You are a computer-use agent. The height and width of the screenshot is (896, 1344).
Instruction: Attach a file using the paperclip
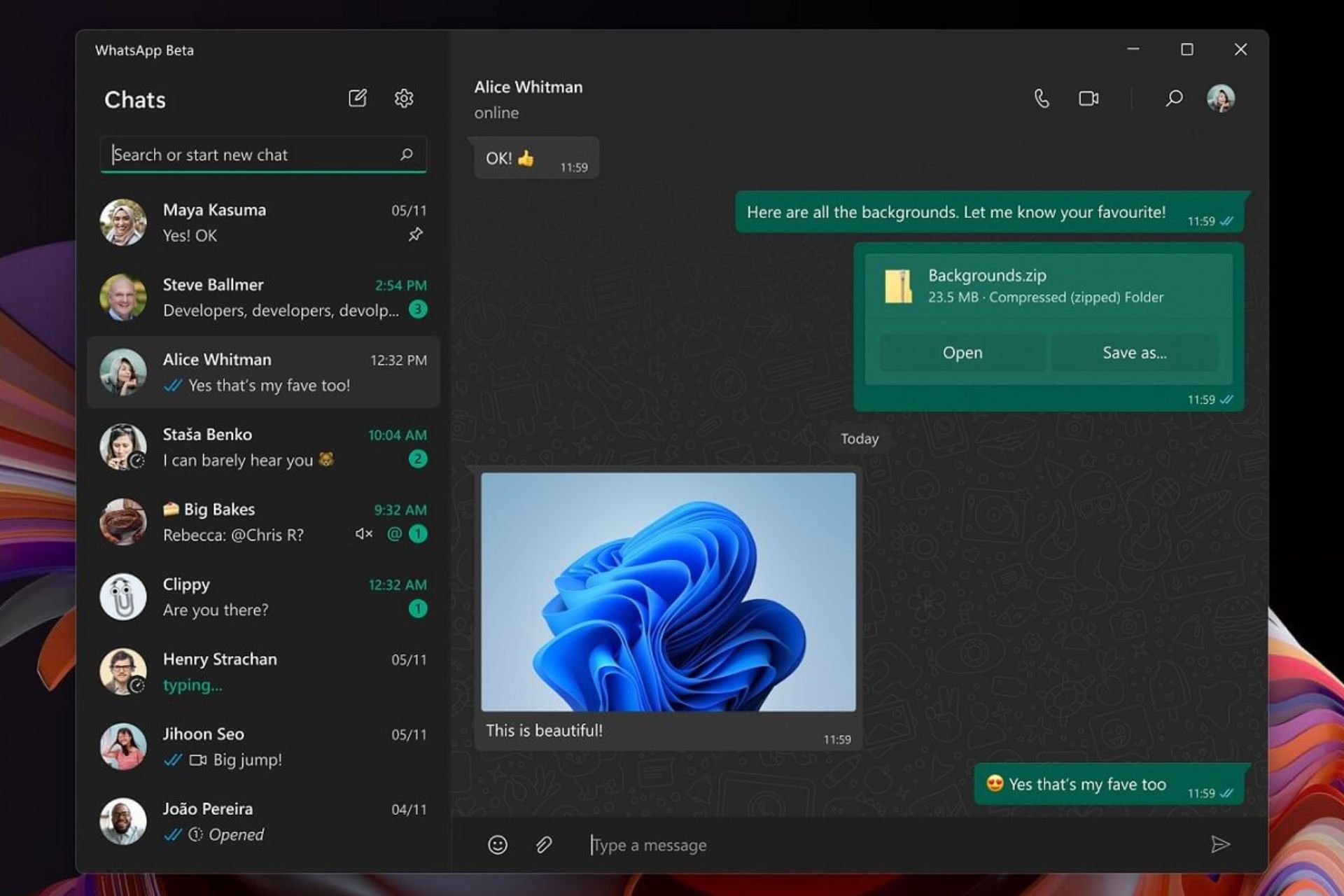(544, 845)
